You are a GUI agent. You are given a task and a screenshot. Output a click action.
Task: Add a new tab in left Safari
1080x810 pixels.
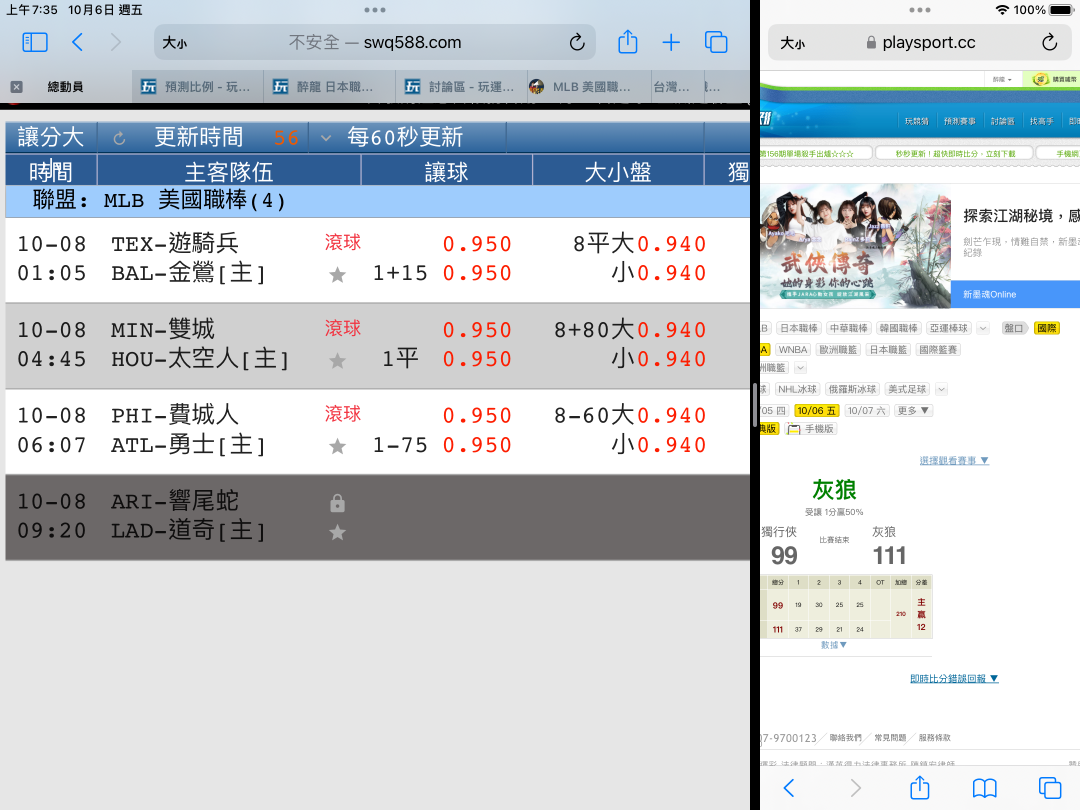click(x=671, y=43)
